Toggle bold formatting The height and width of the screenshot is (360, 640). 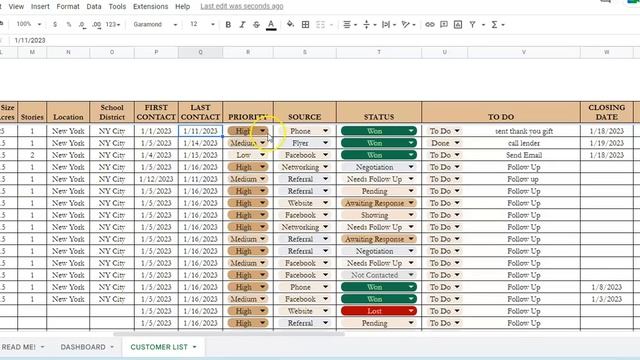coord(228,24)
